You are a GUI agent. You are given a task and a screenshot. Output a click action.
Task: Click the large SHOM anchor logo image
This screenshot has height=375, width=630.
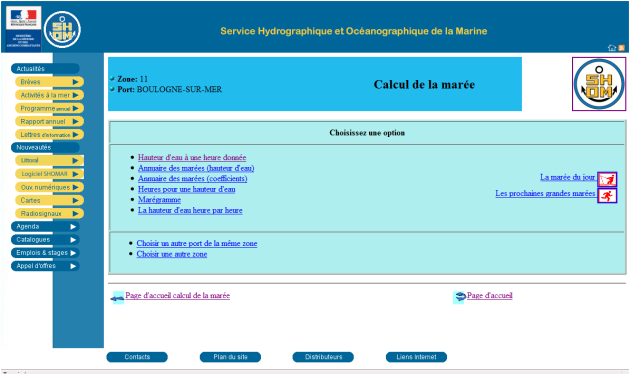pos(599,84)
